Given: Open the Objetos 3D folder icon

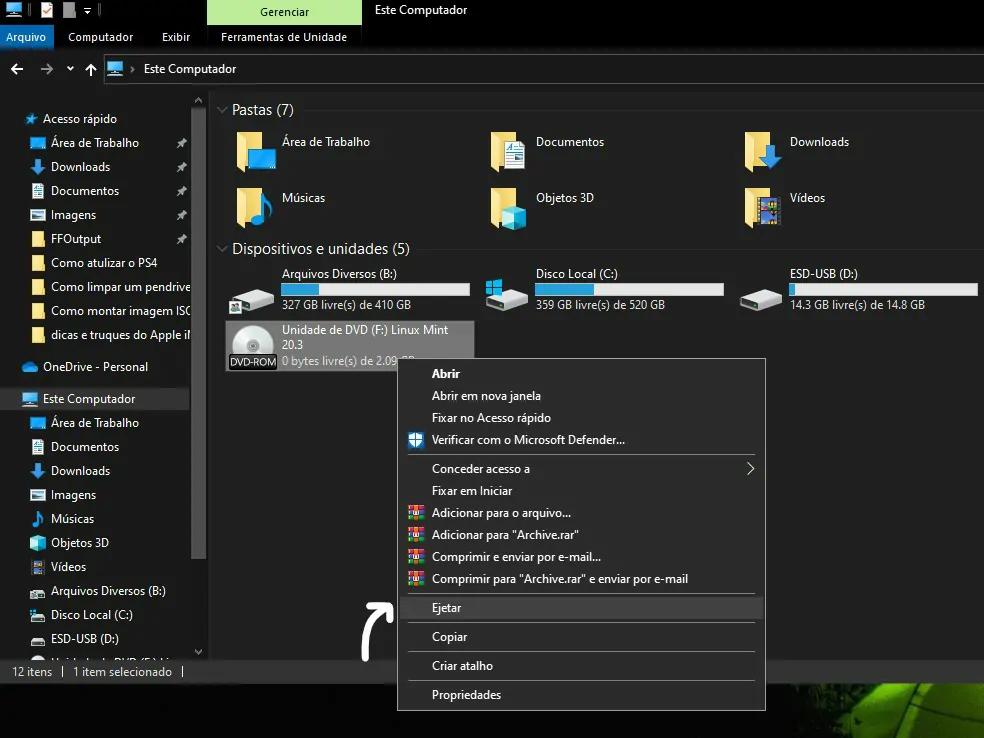Looking at the screenshot, I should [508, 208].
